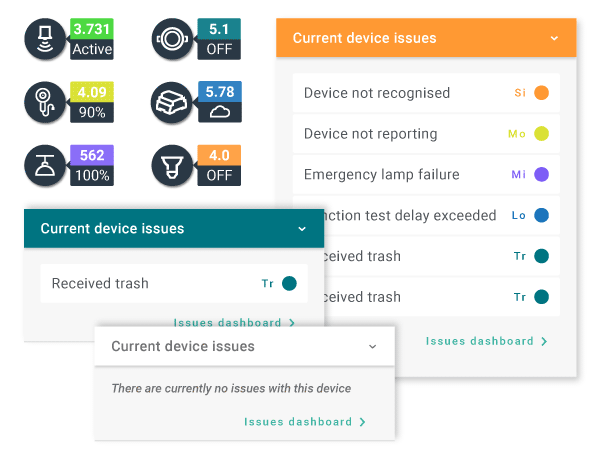Viewport: 600px width, 460px height.
Task: Open Issues dashboard link in the no-issues panel
Action: (305, 422)
